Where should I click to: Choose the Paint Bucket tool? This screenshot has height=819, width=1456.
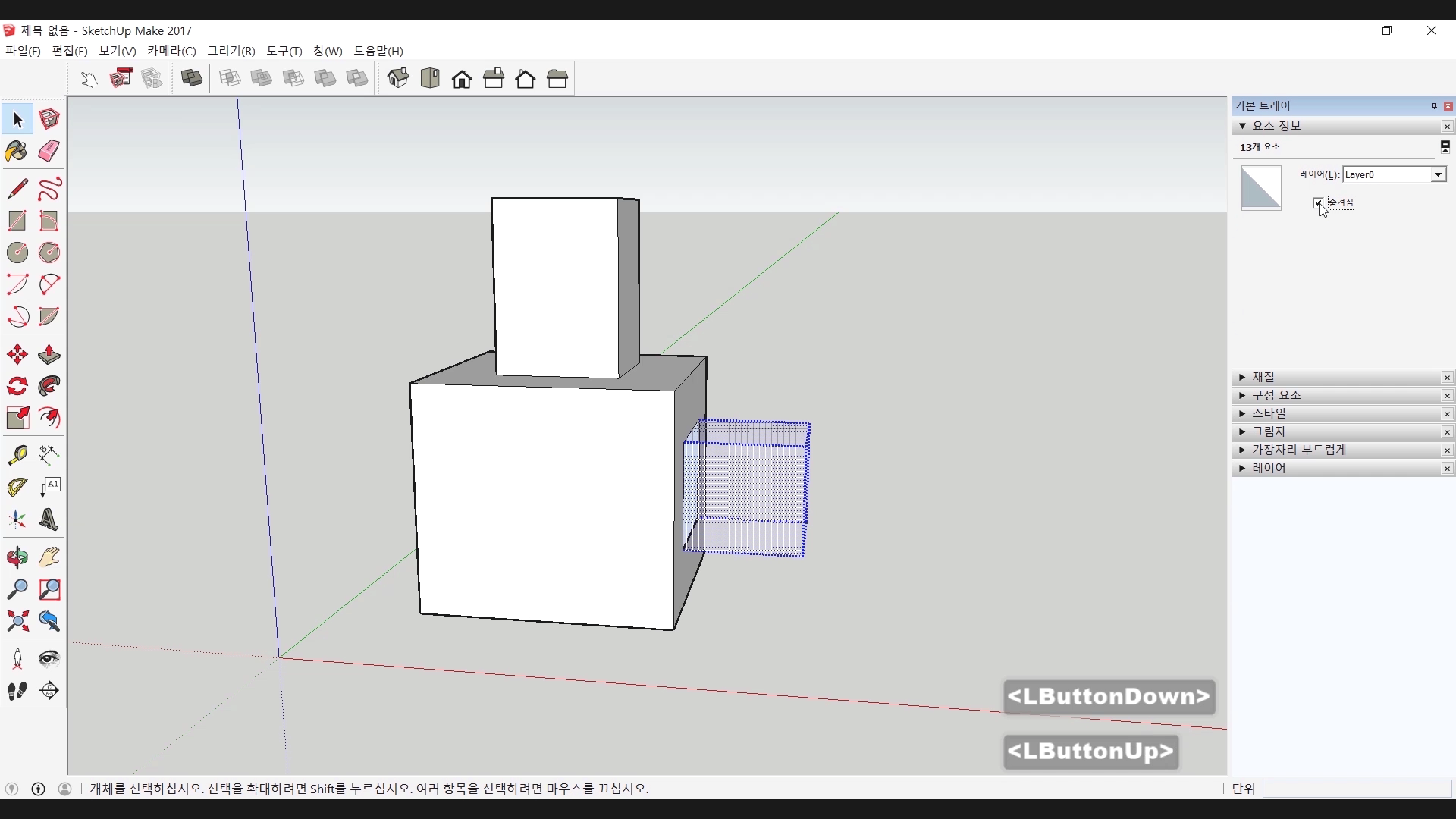click(x=17, y=151)
